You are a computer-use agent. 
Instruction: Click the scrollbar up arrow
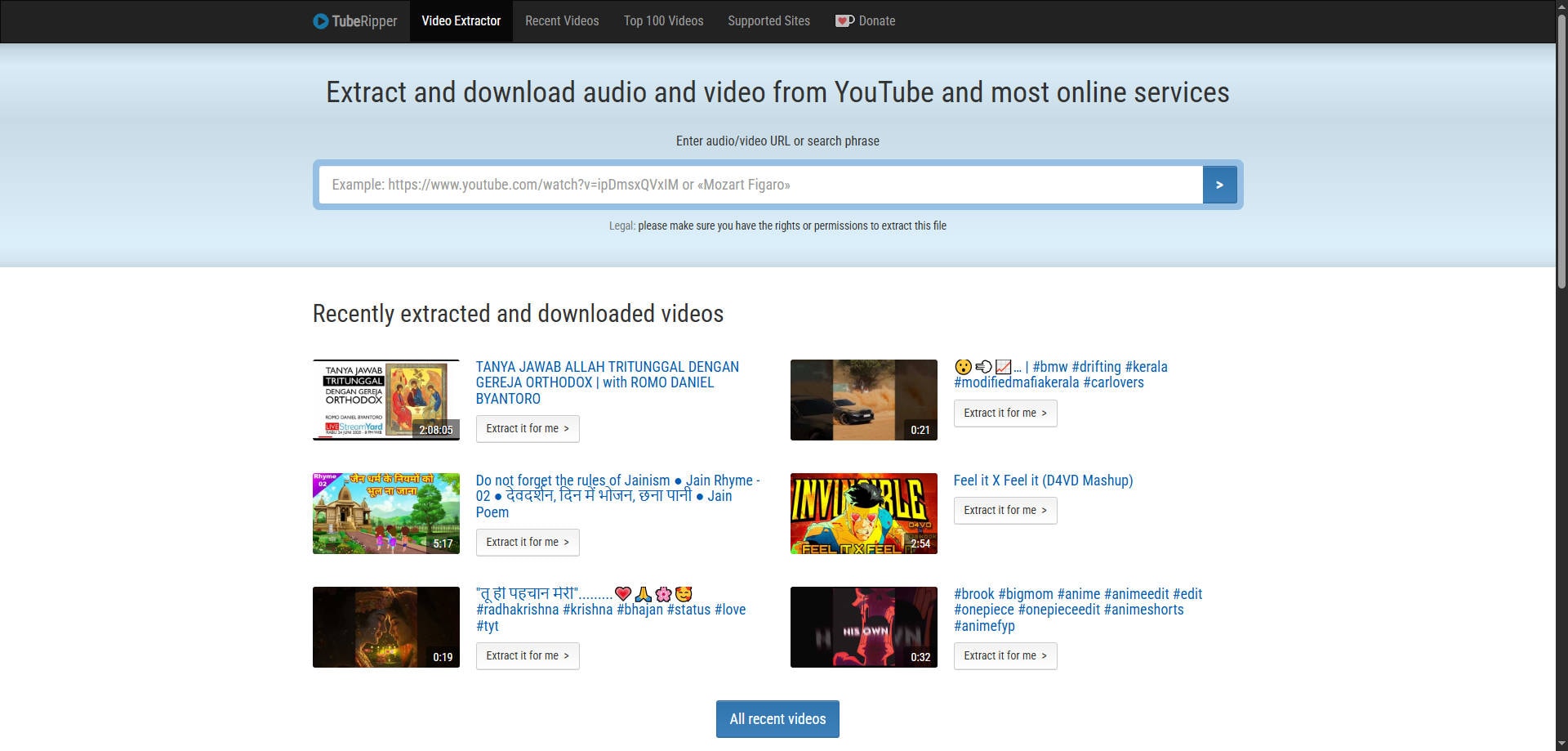coord(1561,7)
